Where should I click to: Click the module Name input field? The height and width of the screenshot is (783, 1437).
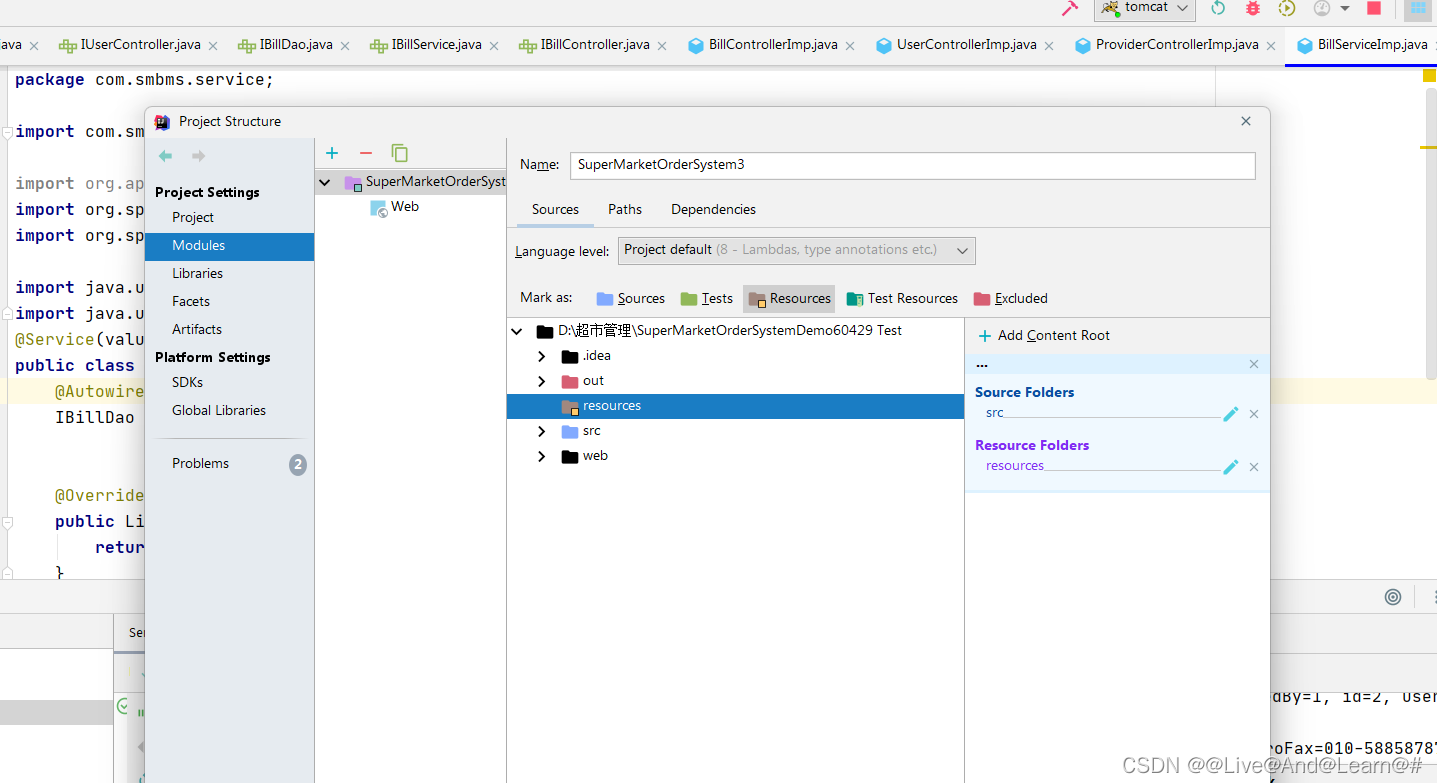(x=912, y=165)
